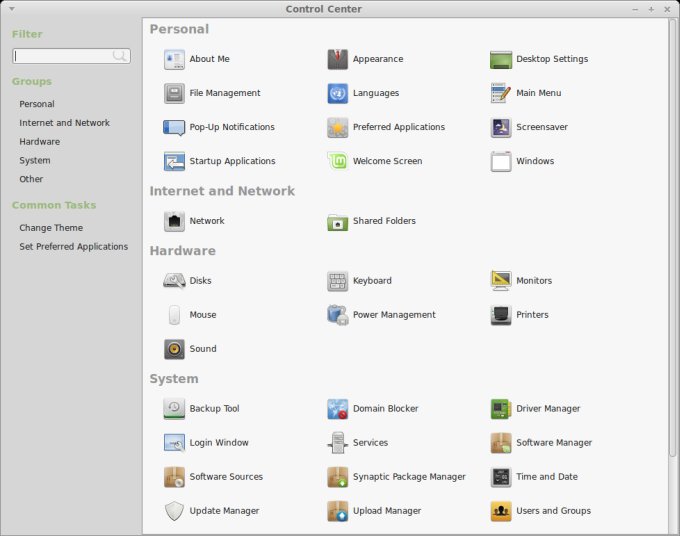Open the Users and Groups icon
Image resolution: width=680 pixels, height=536 pixels.
tap(501, 511)
